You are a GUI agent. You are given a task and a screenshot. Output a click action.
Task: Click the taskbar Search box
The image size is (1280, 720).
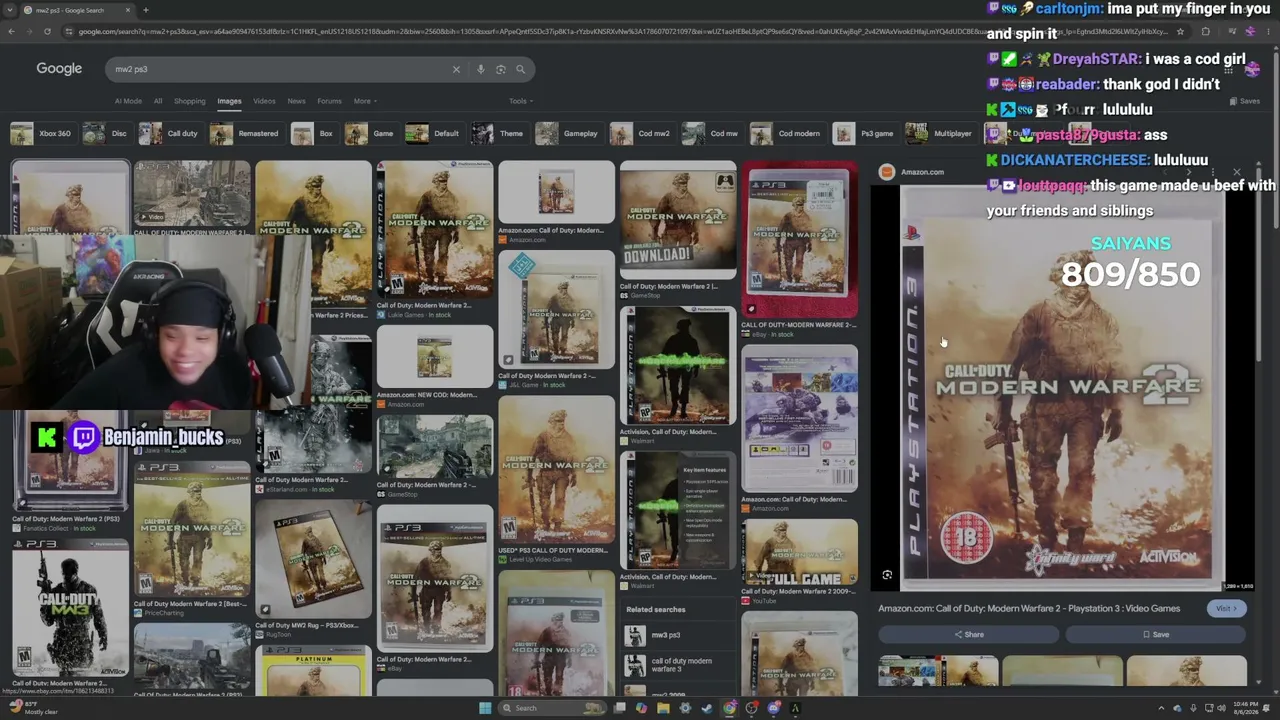click(553, 708)
